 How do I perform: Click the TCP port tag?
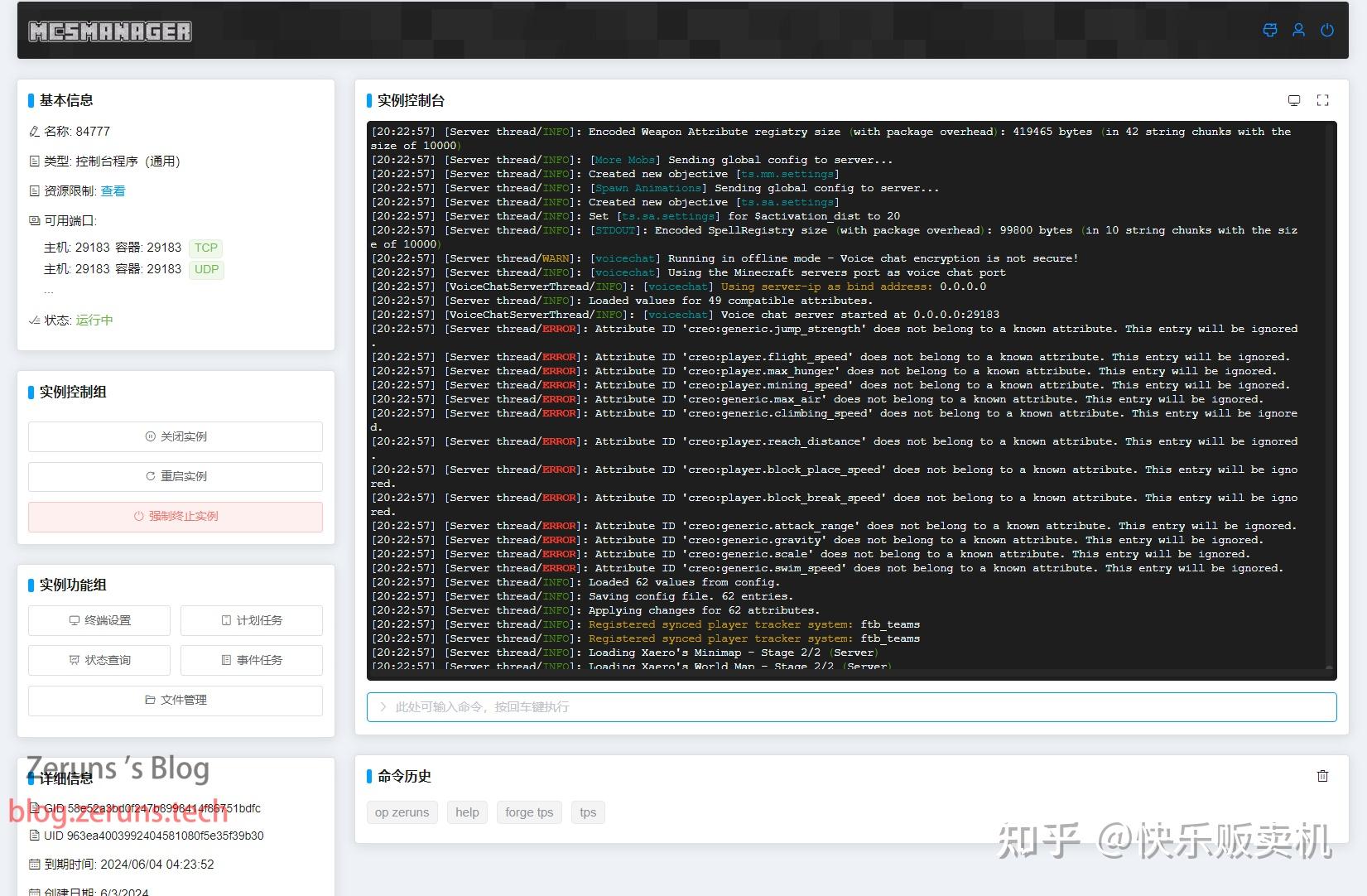click(x=206, y=248)
